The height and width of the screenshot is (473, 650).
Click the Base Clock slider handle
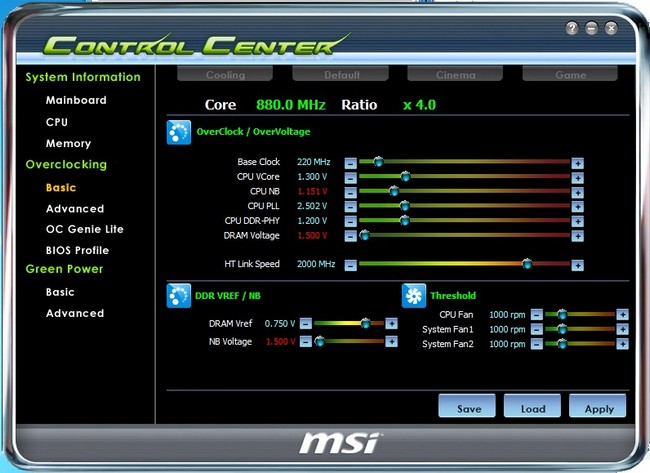378,161
